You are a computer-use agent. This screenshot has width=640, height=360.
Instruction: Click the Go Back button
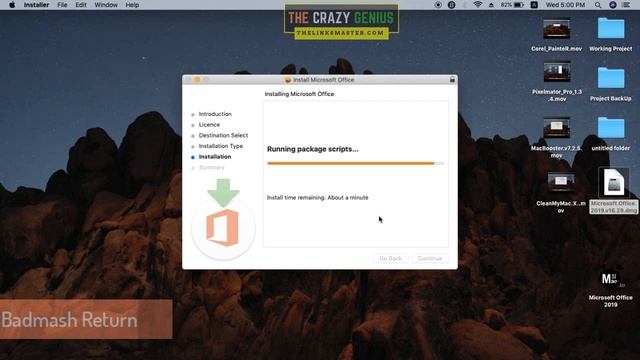(391, 258)
